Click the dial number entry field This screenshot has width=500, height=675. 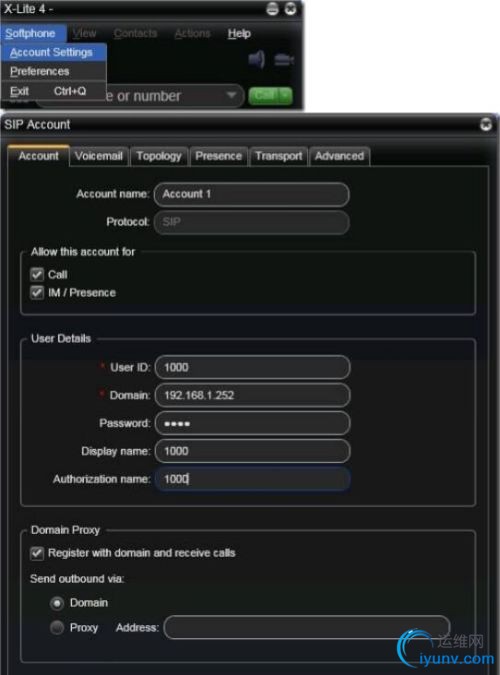coord(170,96)
